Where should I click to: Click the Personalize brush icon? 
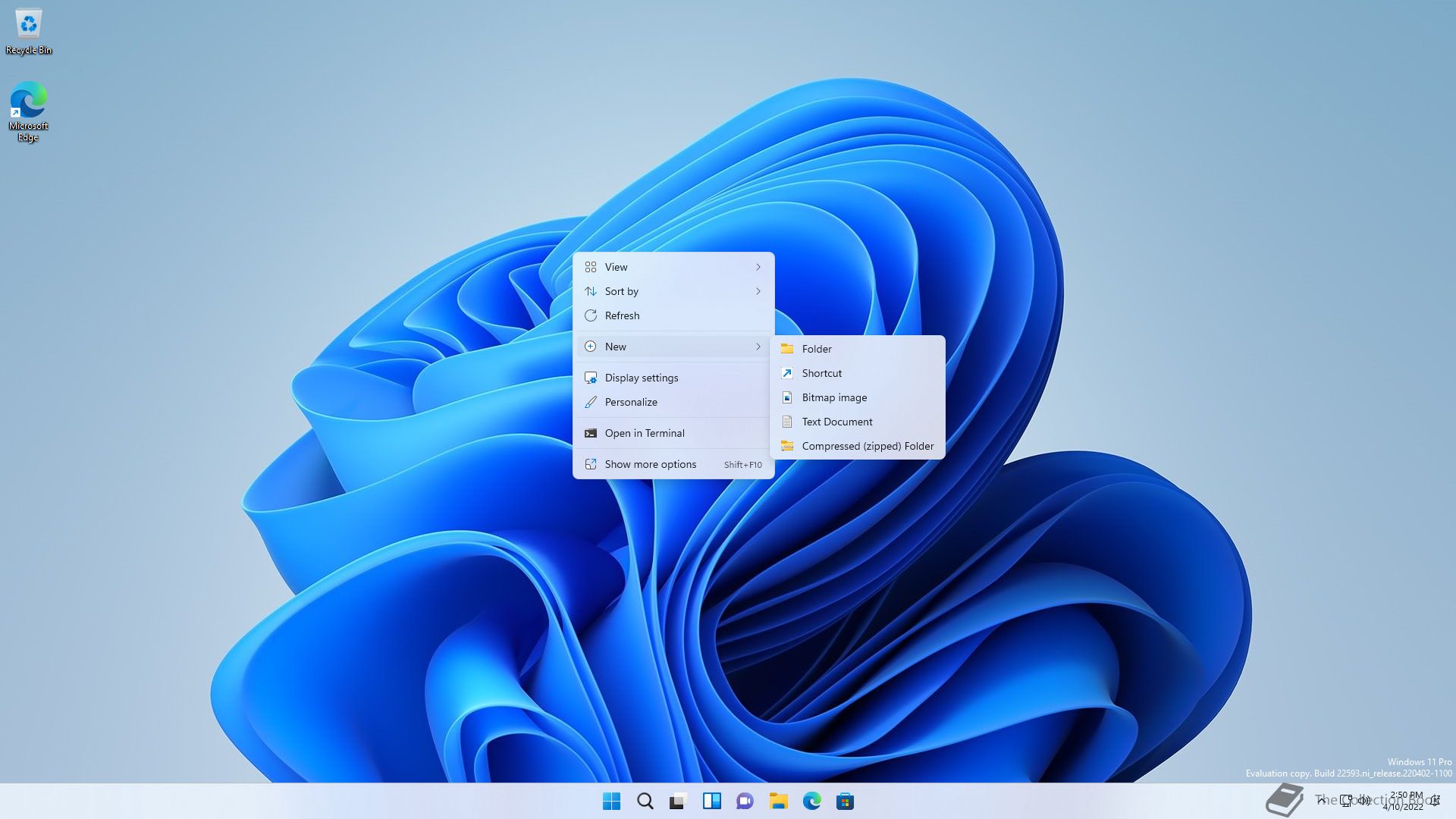click(x=591, y=402)
